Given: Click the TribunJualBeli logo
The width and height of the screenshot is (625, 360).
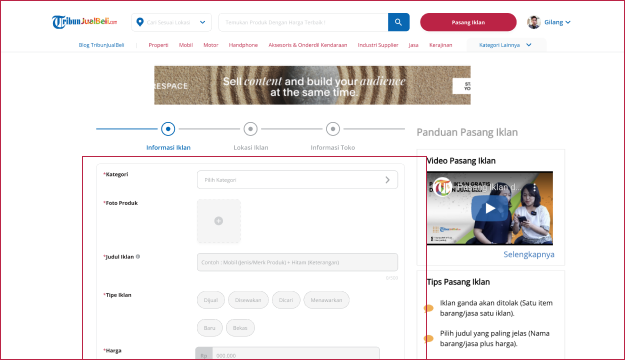Looking at the screenshot, I should [x=84, y=22].
